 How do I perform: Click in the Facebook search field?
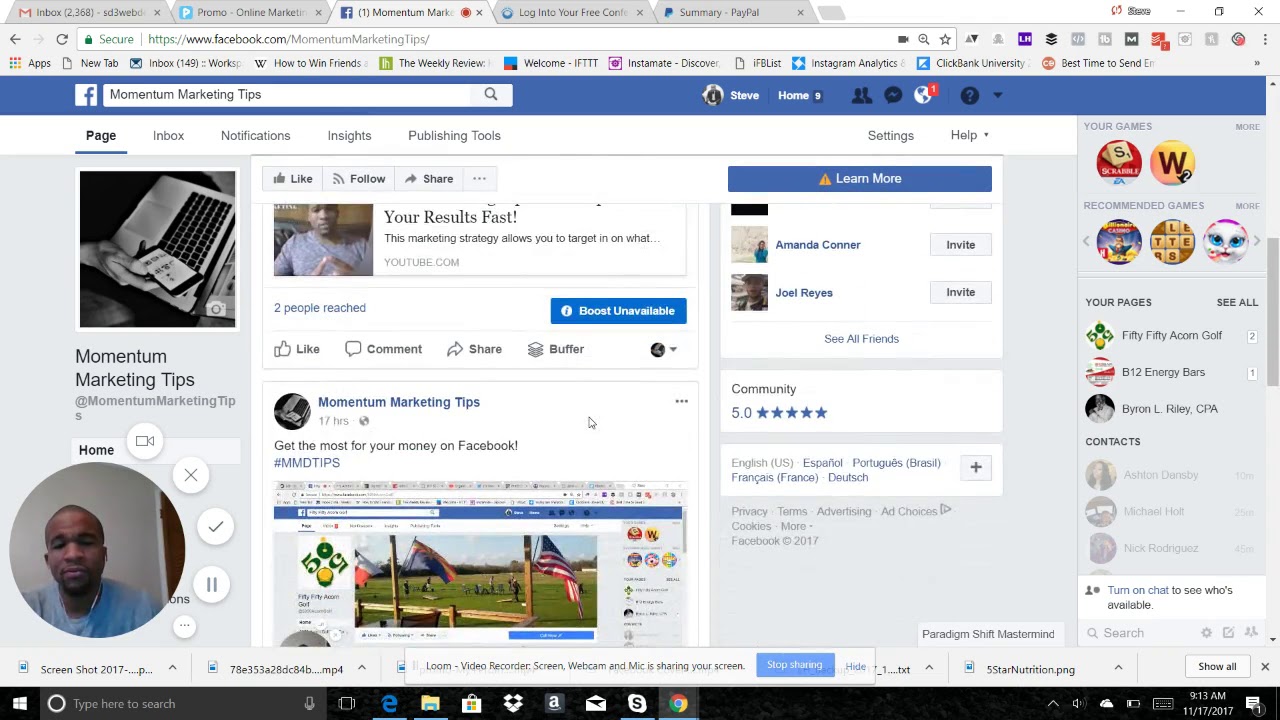click(289, 94)
